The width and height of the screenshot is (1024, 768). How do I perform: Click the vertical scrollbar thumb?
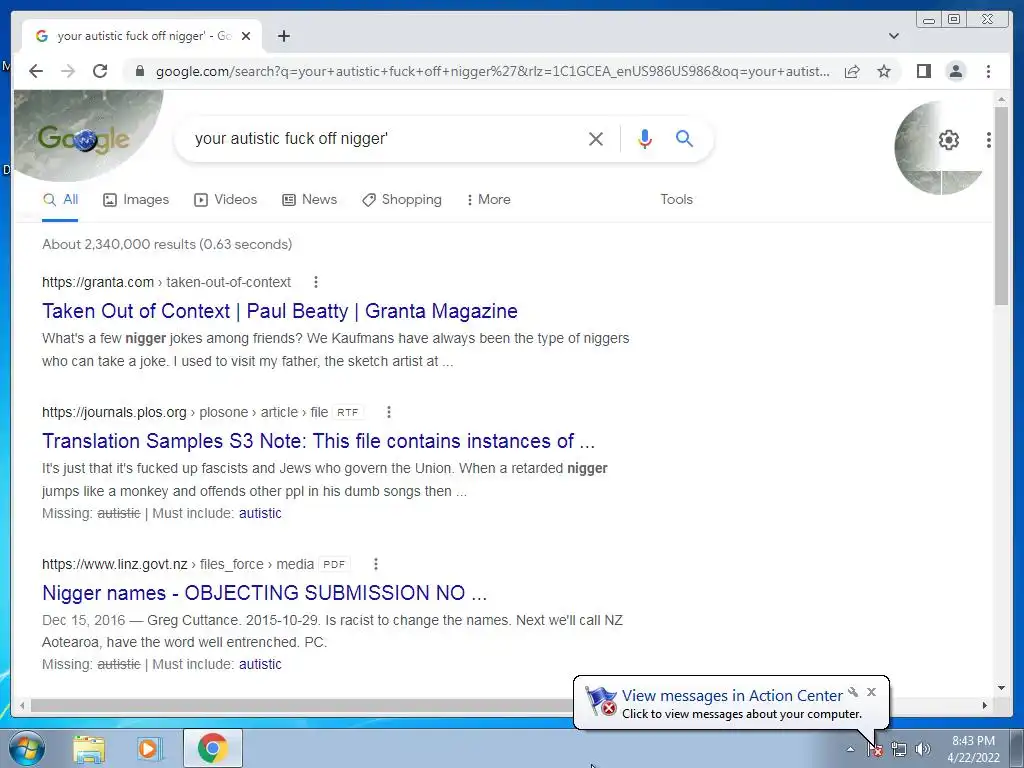(1001, 206)
